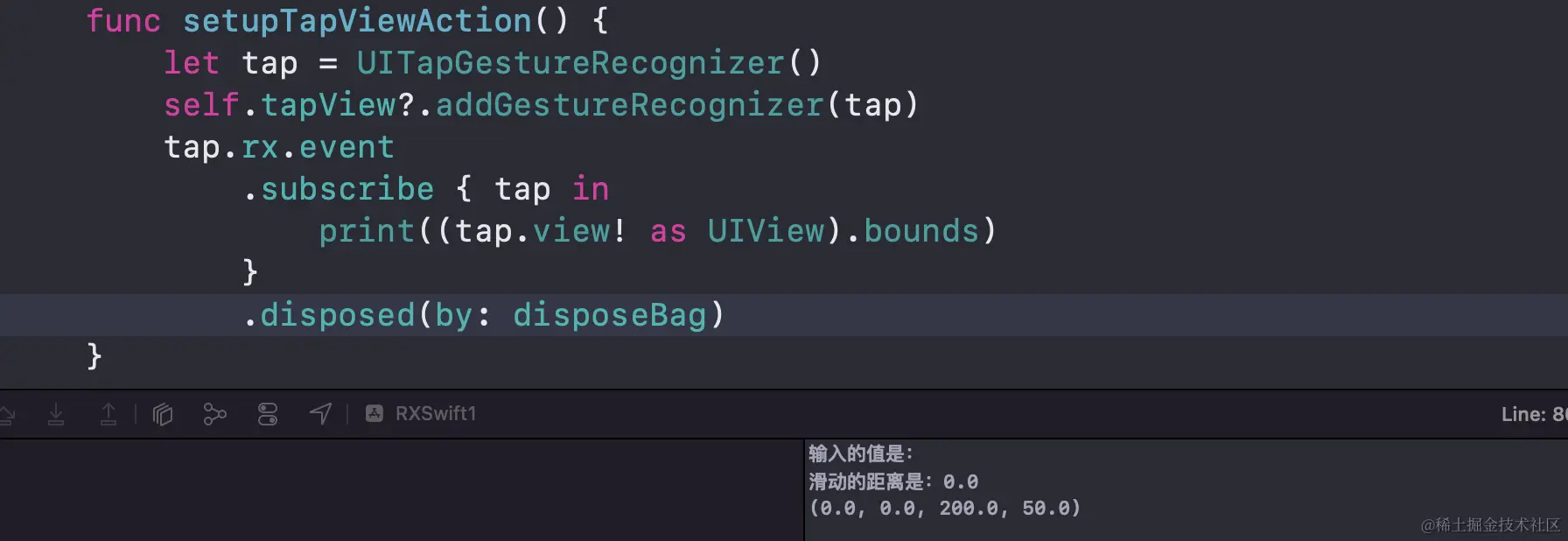Place cursor on the subscribe call
Viewport: 1568px width, 541px height.
(x=347, y=189)
